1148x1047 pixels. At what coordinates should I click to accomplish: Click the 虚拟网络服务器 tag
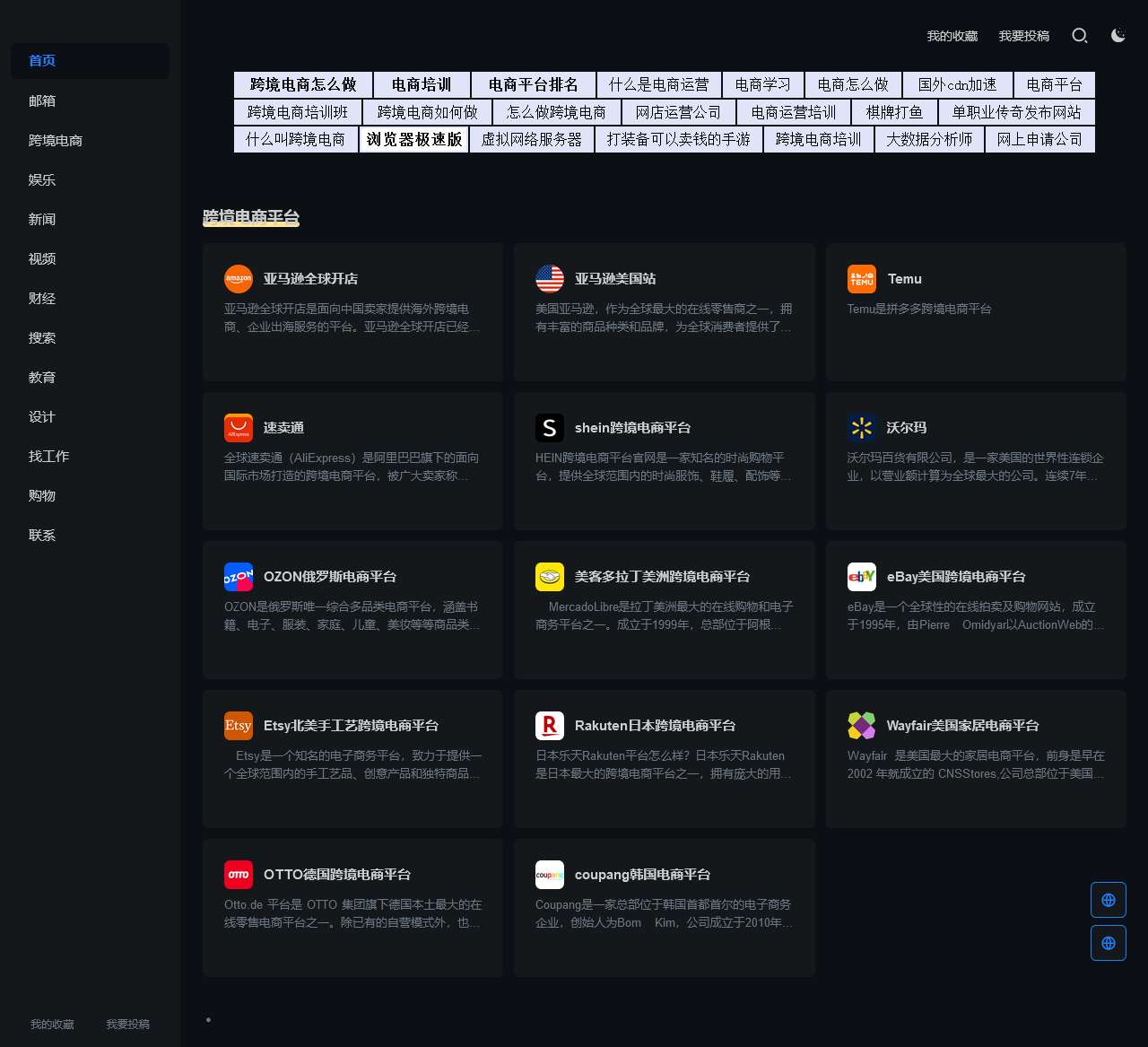(x=532, y=140)
